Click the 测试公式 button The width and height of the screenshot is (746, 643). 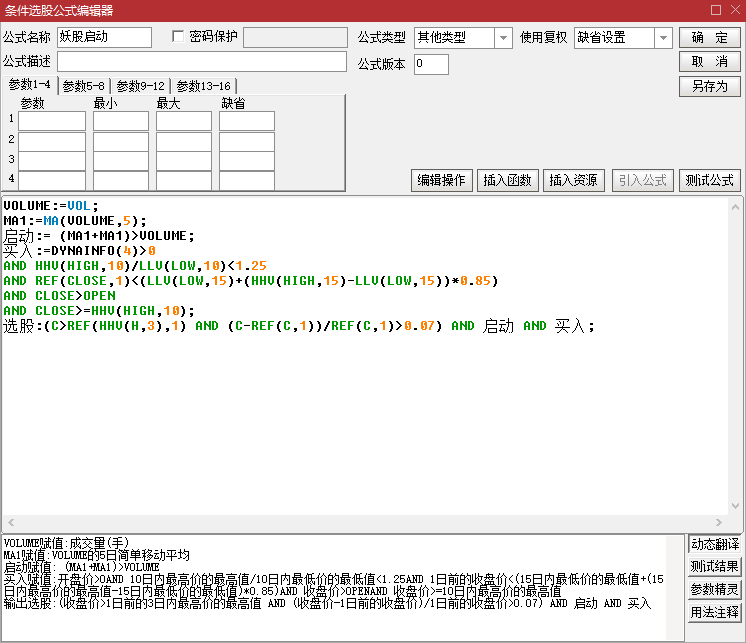point(709,180)
